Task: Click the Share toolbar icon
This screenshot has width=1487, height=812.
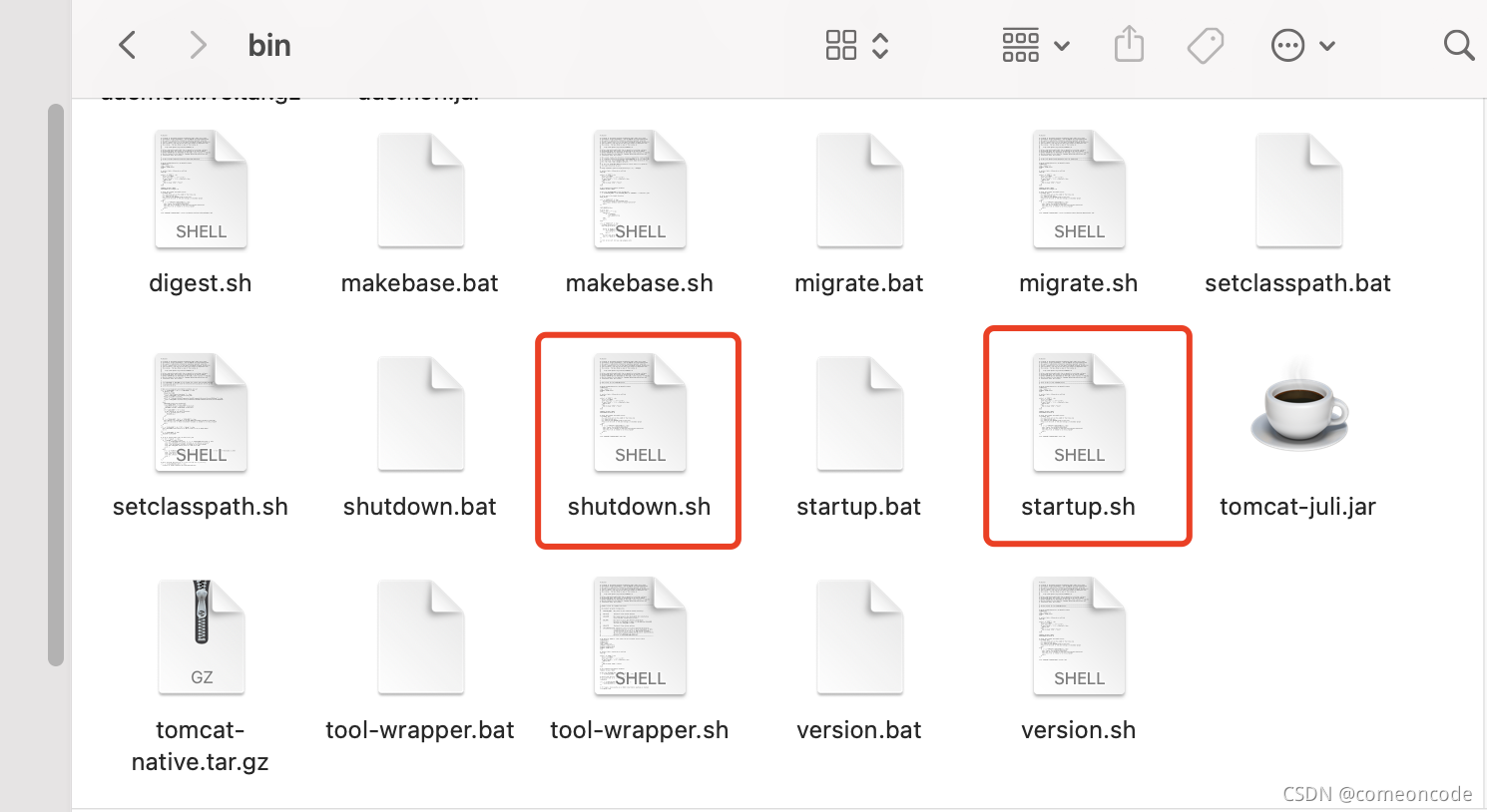Action: tap(1129, 44)
